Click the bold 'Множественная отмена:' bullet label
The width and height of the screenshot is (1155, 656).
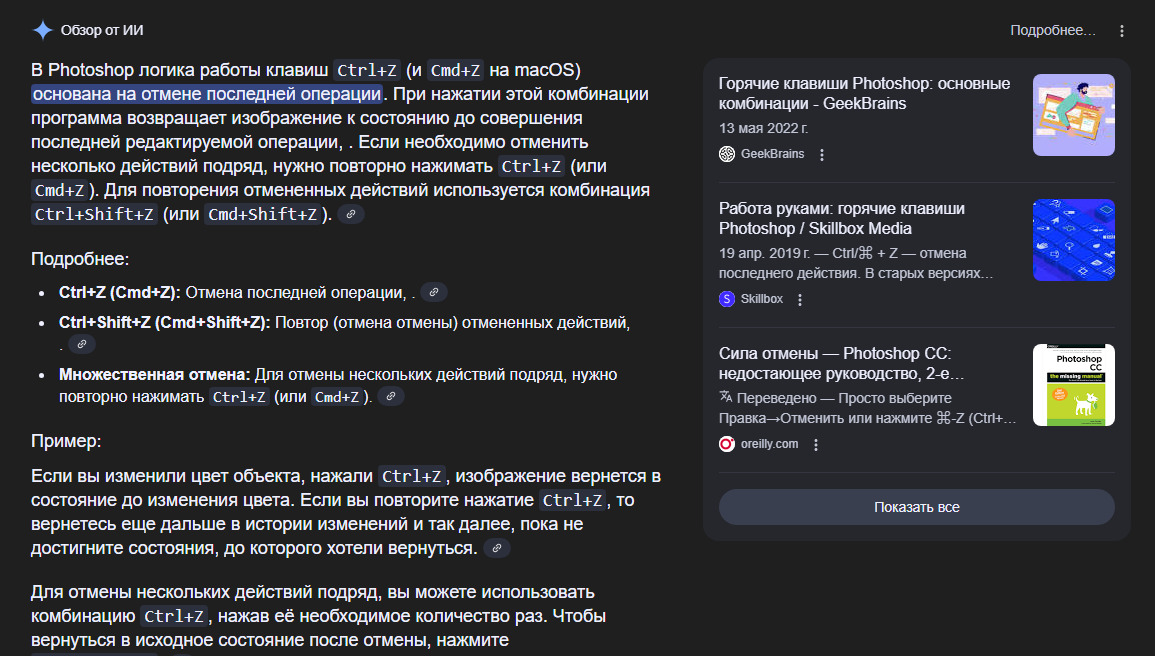155,375
